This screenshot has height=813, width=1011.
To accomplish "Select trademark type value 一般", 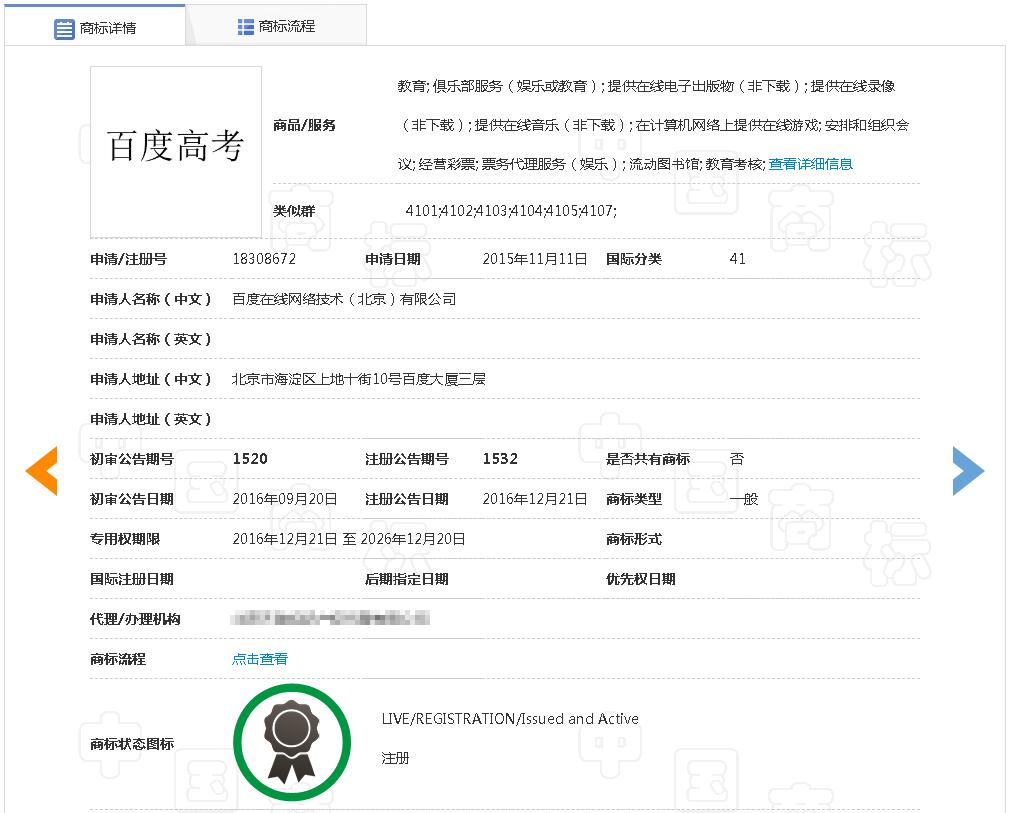I will click(744, 499).
